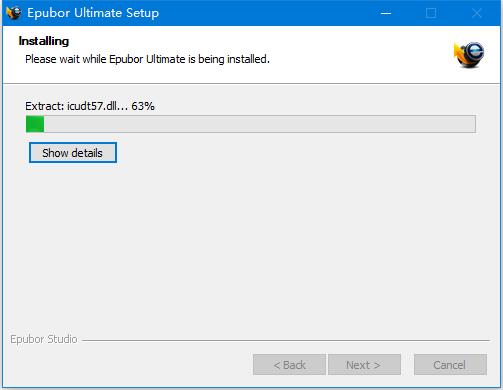Screen dimensions: 503x390
Task: Close the setup window with X
Action: (477, 13)
